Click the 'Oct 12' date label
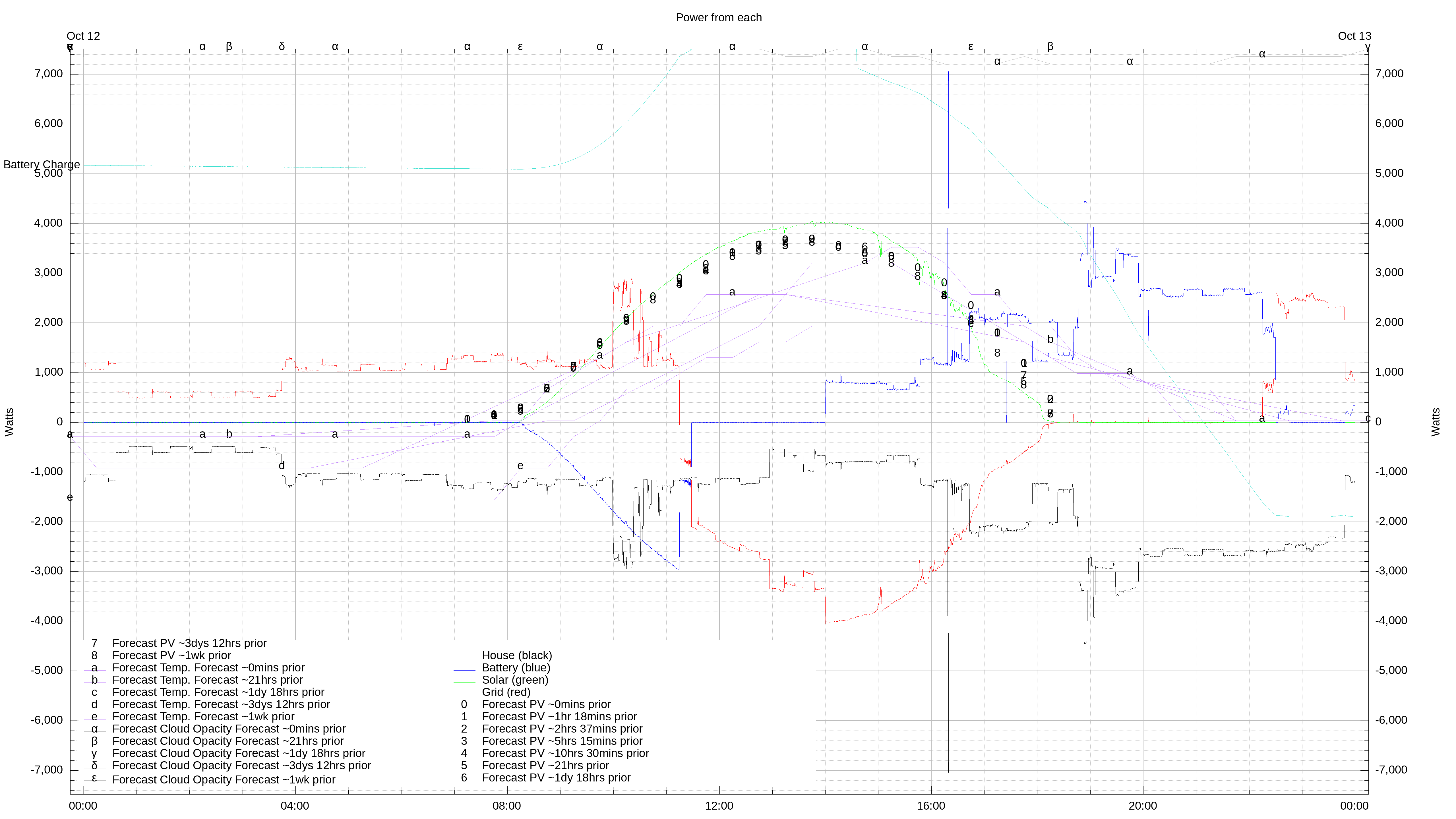The image size is (1456, 819). coord(83,36)
